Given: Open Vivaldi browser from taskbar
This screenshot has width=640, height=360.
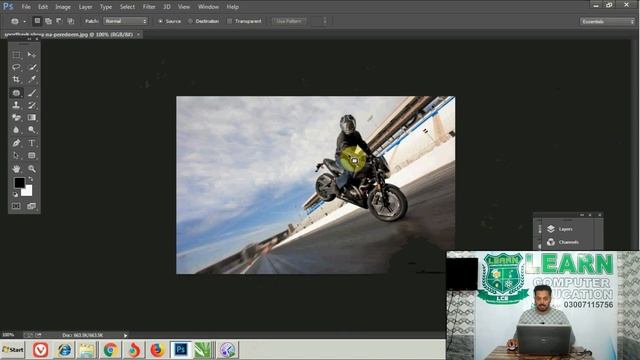Looking at the screenshot, I should [x=40, y=350].
